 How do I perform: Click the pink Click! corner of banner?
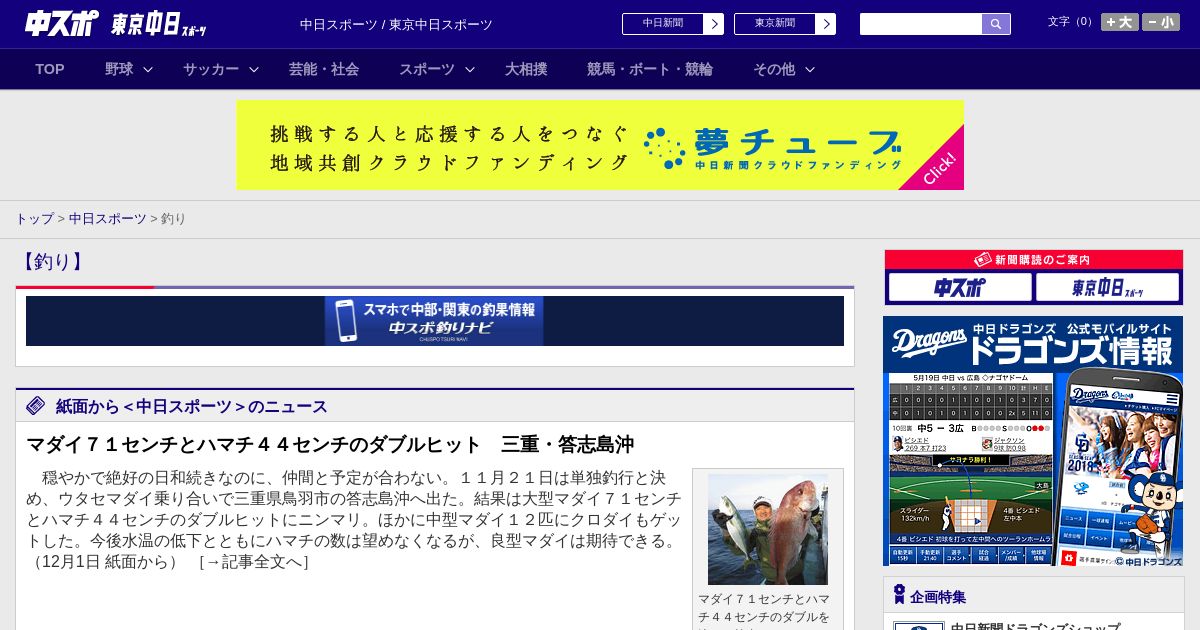coord(940,167)
